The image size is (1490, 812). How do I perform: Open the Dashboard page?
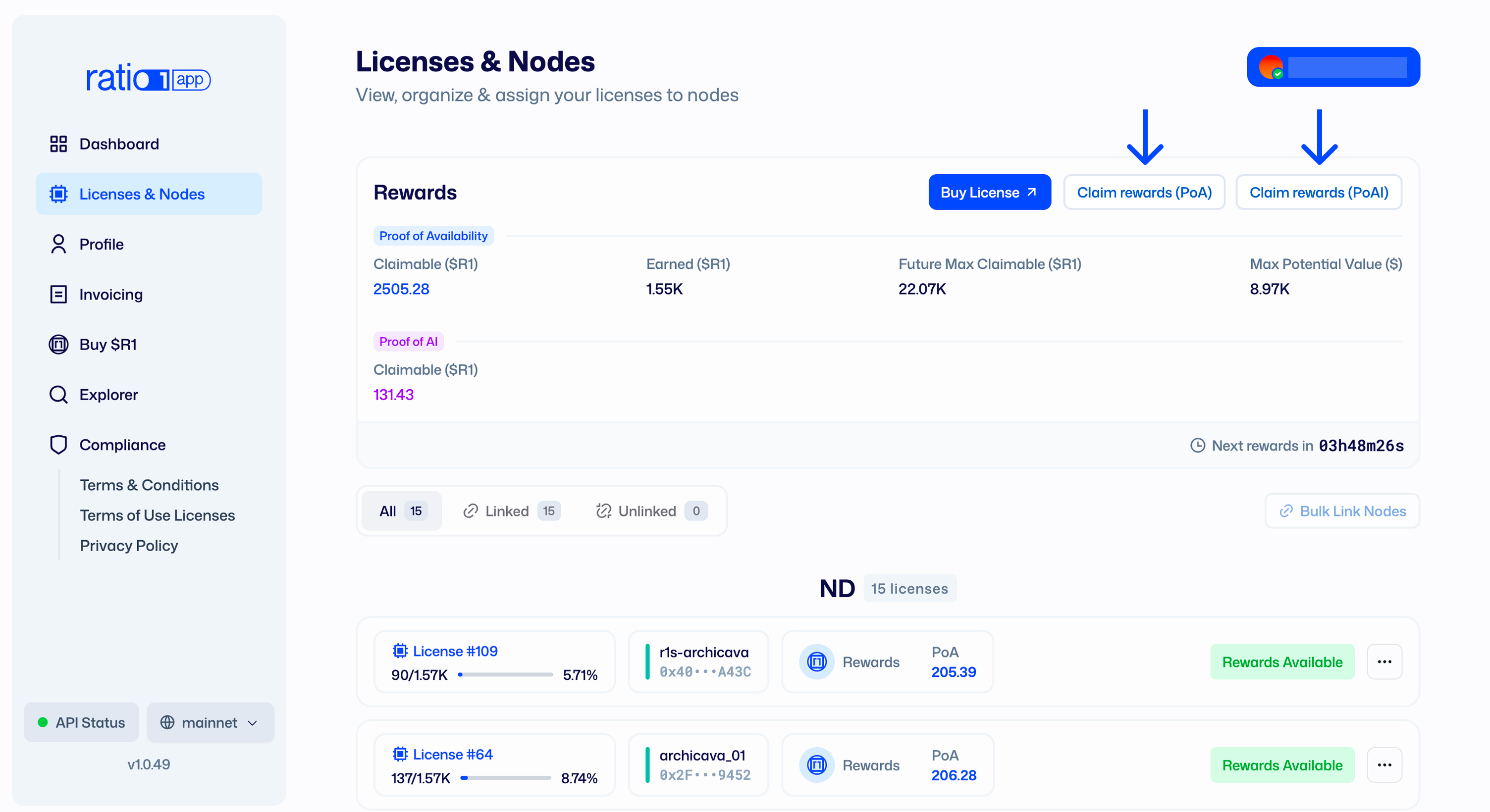pos(149,144)
